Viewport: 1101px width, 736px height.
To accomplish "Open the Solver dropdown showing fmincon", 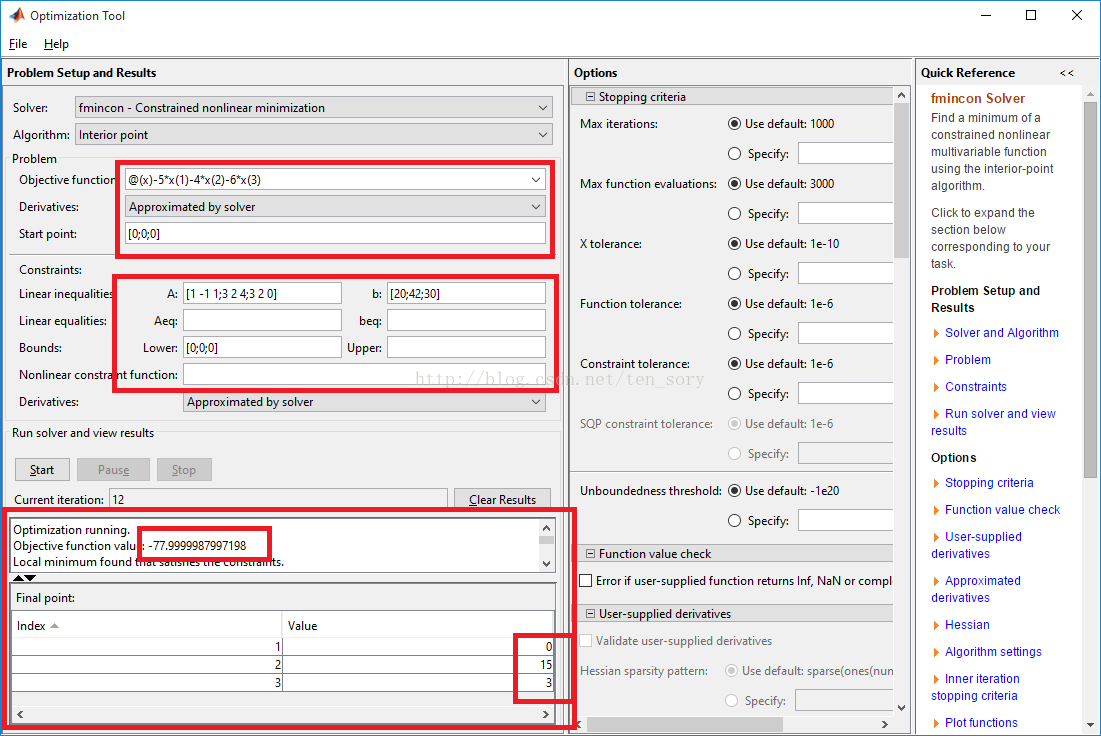I will click(313, 107).
